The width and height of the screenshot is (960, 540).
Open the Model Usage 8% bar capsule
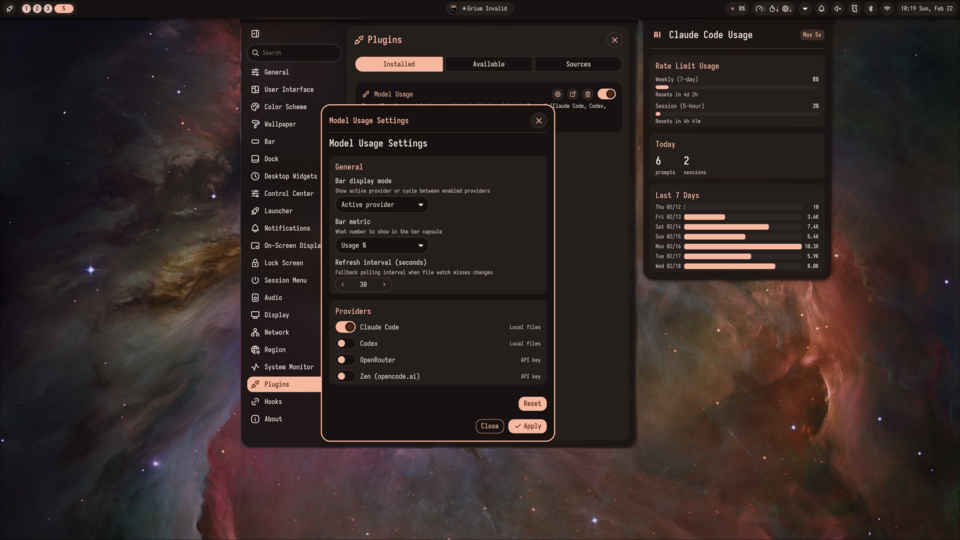(x=737, y=9)
